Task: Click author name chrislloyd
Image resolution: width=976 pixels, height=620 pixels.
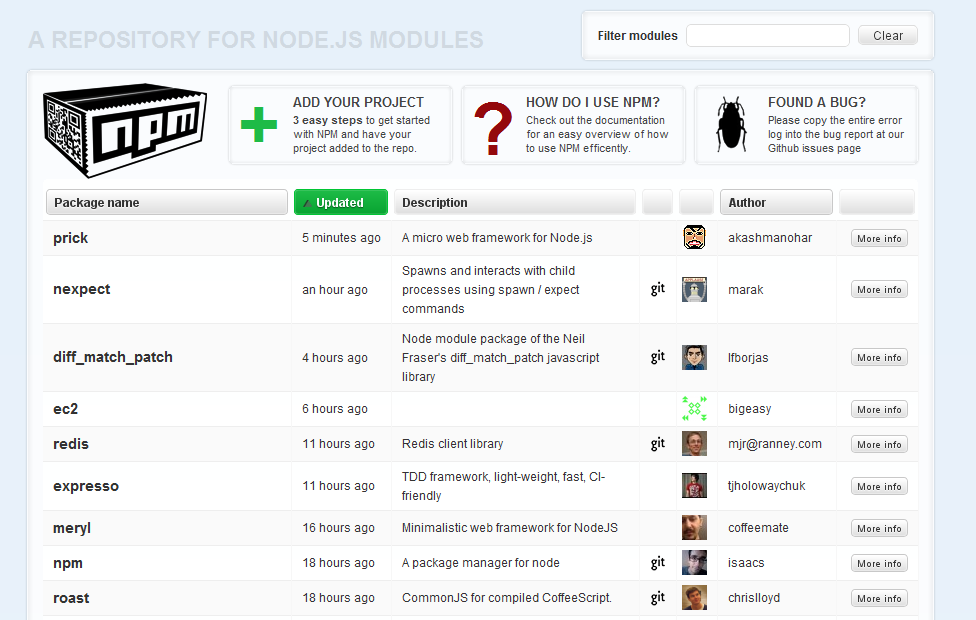Action: point(754,598)
